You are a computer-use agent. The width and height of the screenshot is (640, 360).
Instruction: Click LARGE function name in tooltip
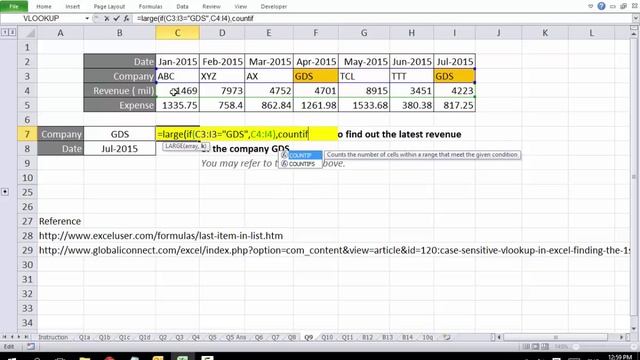[x=173, y=146]
